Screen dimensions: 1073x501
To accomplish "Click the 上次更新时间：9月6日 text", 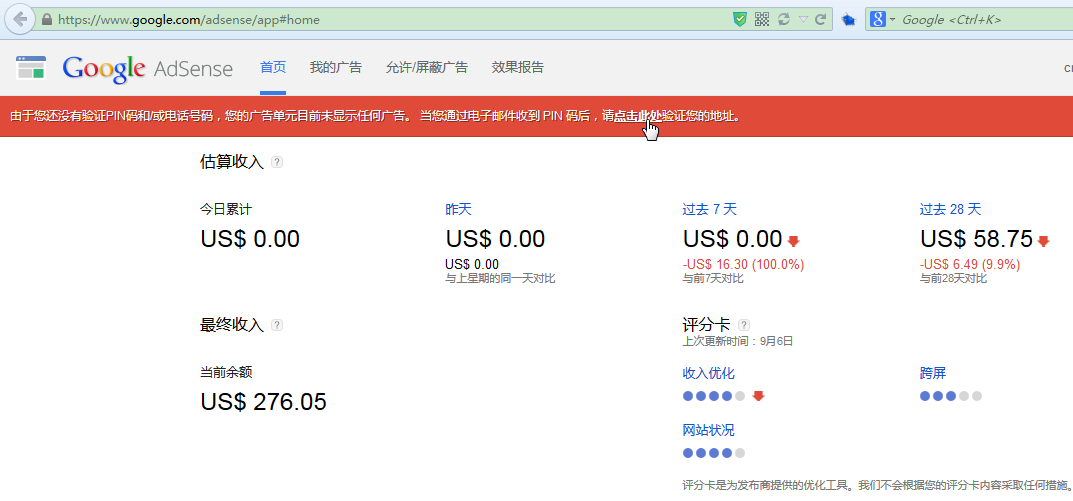I will point(738,341).
